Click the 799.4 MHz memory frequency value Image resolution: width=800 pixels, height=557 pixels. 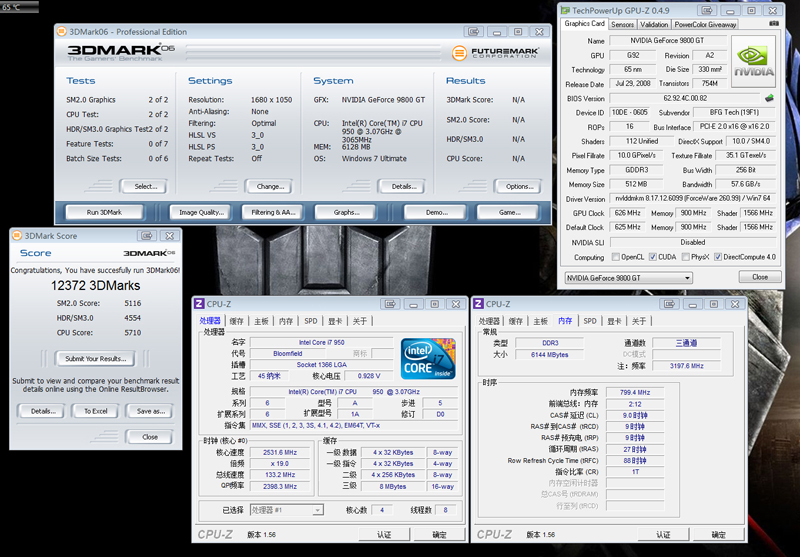[635, 392]
